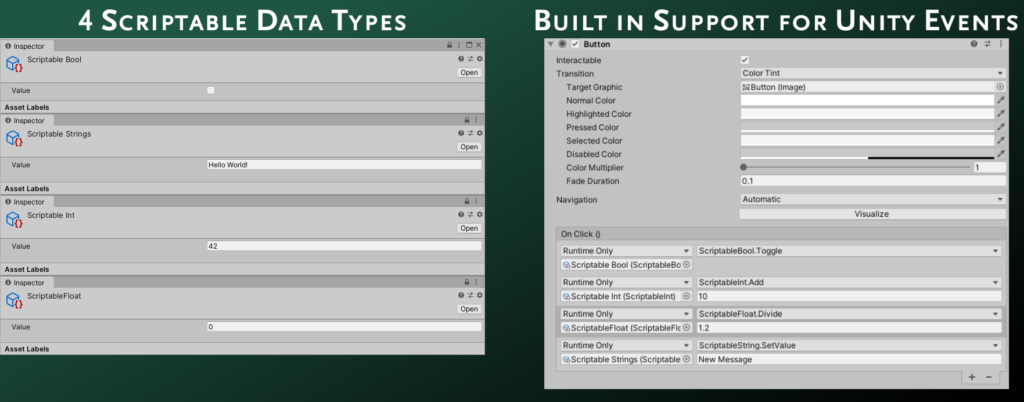Click the lock icon in the Scriptable Bool inspector
The width and height of the screenshot is (1024, 402).
pos(449,45)
